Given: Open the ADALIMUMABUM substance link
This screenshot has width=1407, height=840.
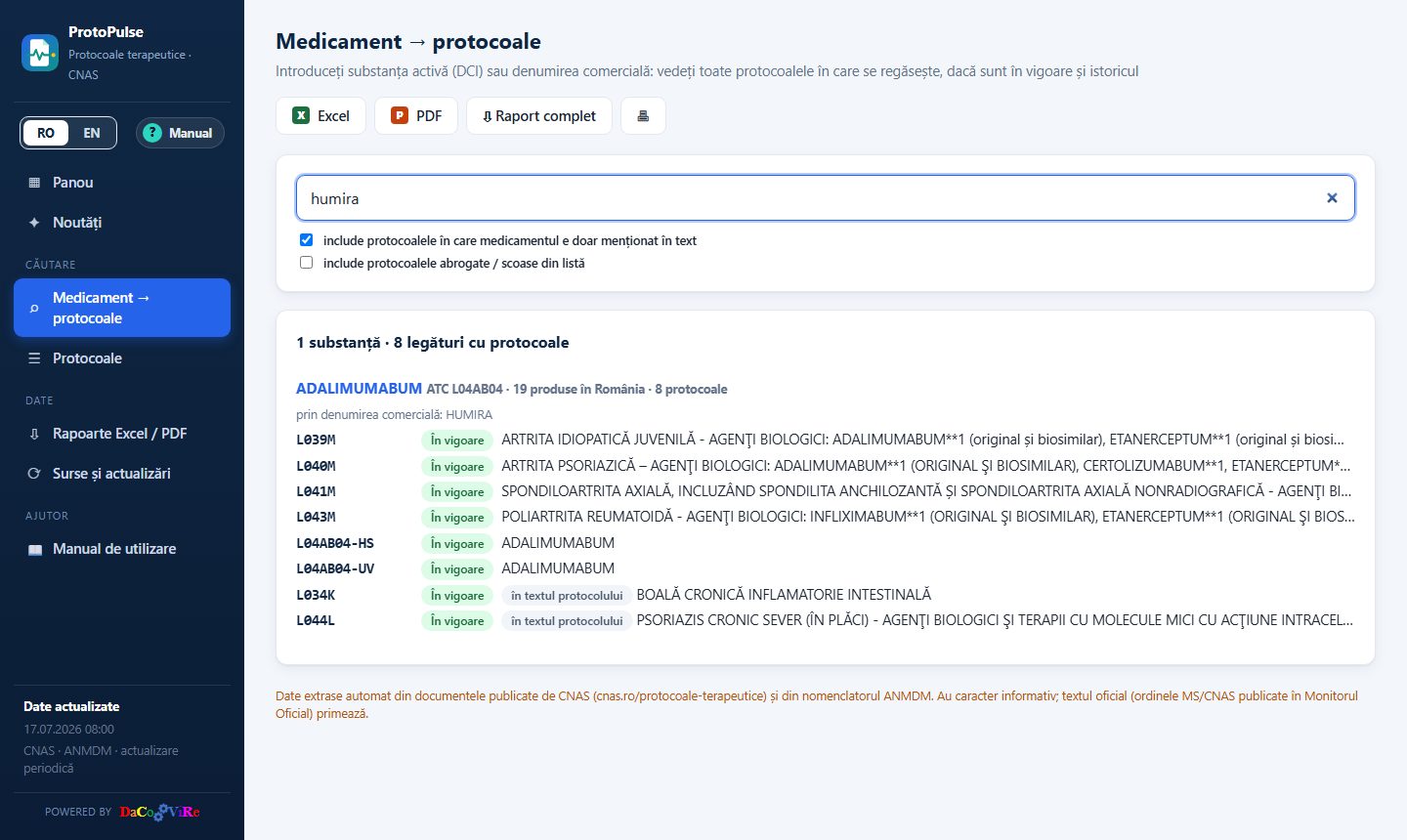Looking at the screenshot, I should click(359, 389).
